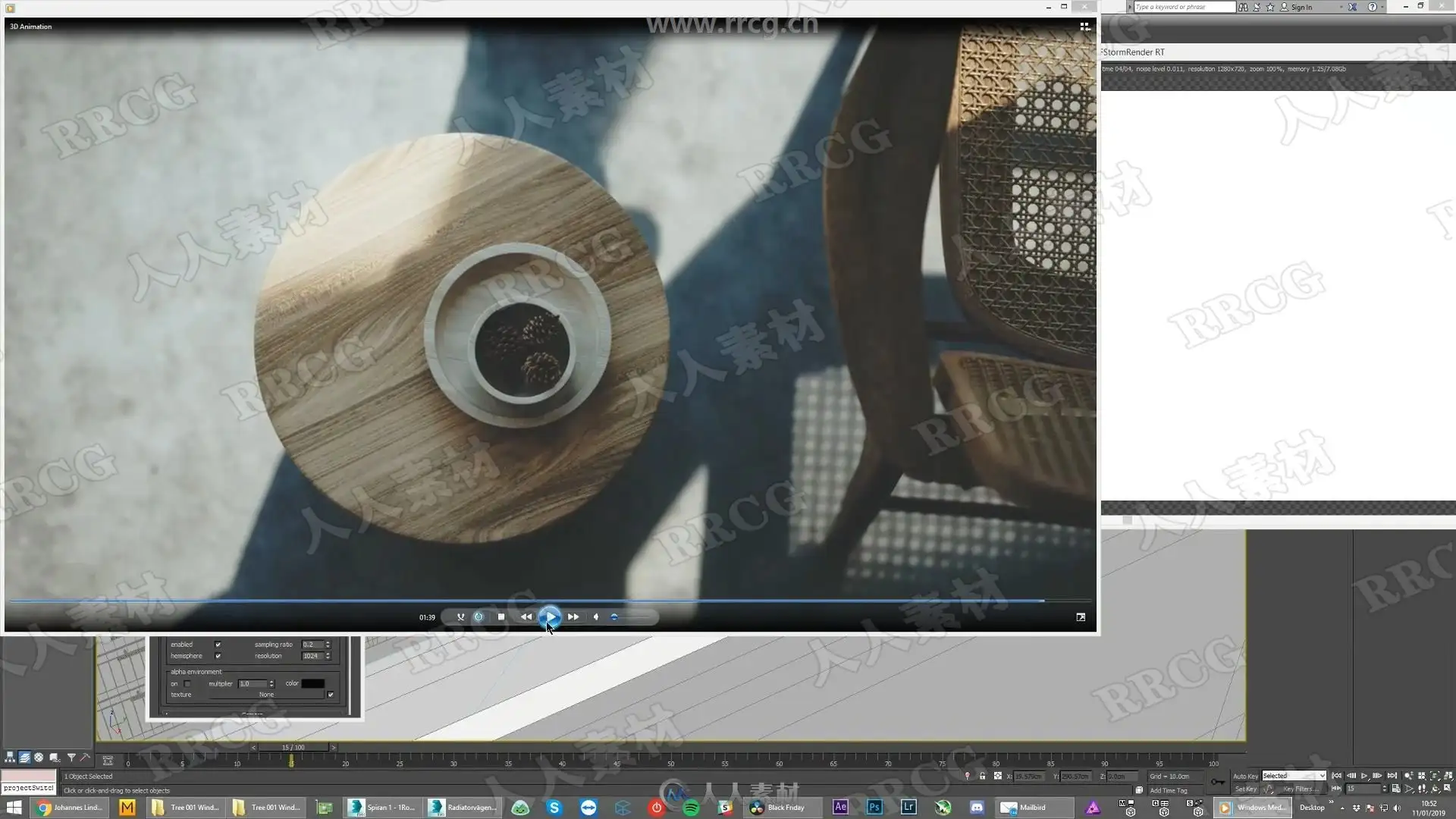Click the Maximize Viewport Toggle icon
This screenshot has width=1456, height=819.
[x=1448, y=789]
